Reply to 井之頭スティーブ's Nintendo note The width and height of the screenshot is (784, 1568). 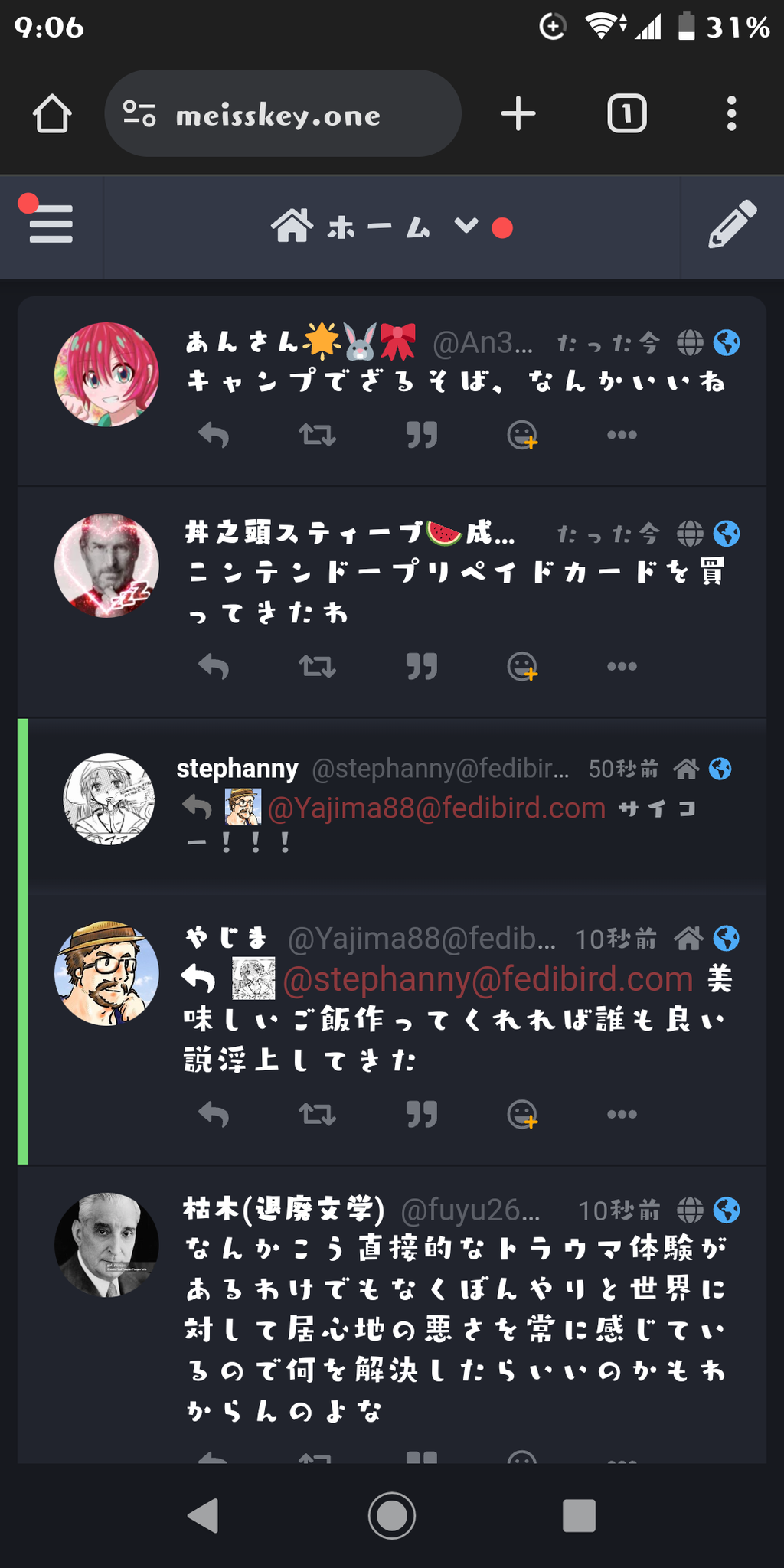click(x=214, y=666)
